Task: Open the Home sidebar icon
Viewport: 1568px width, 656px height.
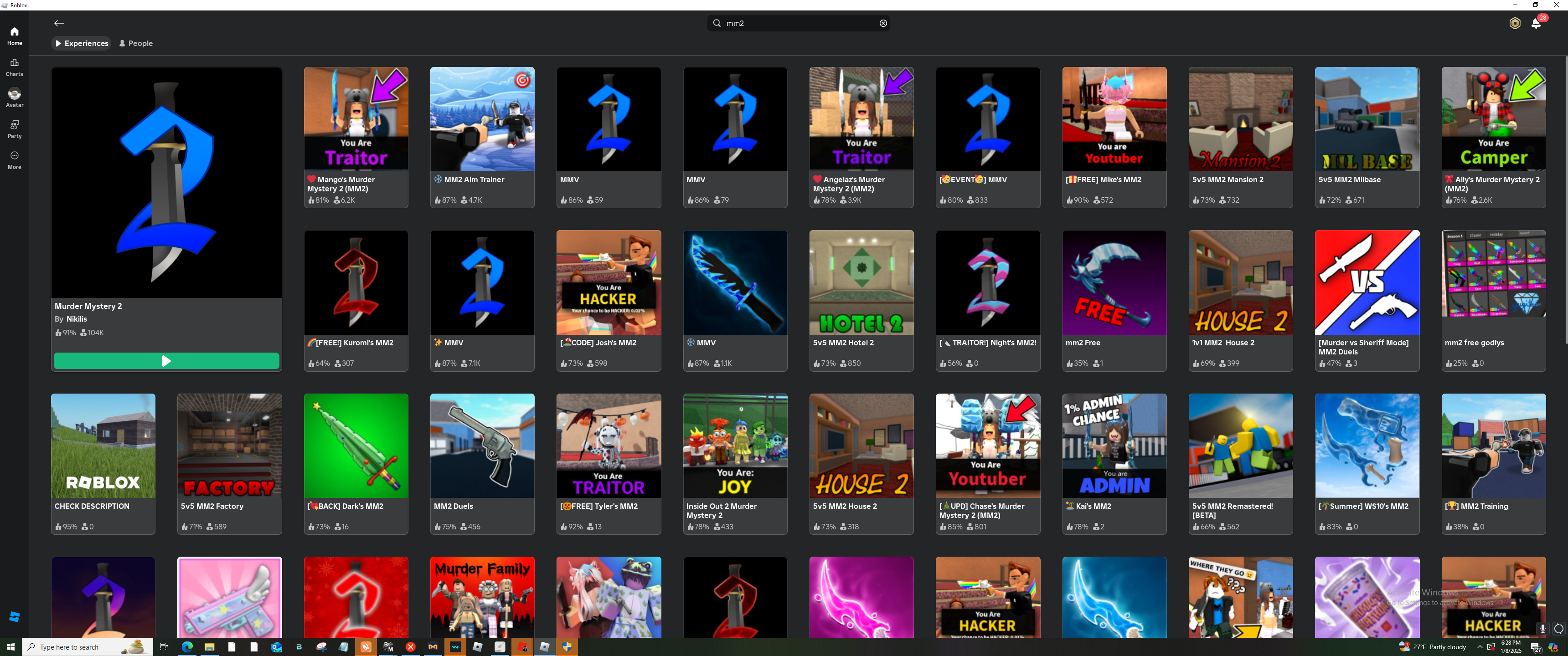Action: (15, 35)
